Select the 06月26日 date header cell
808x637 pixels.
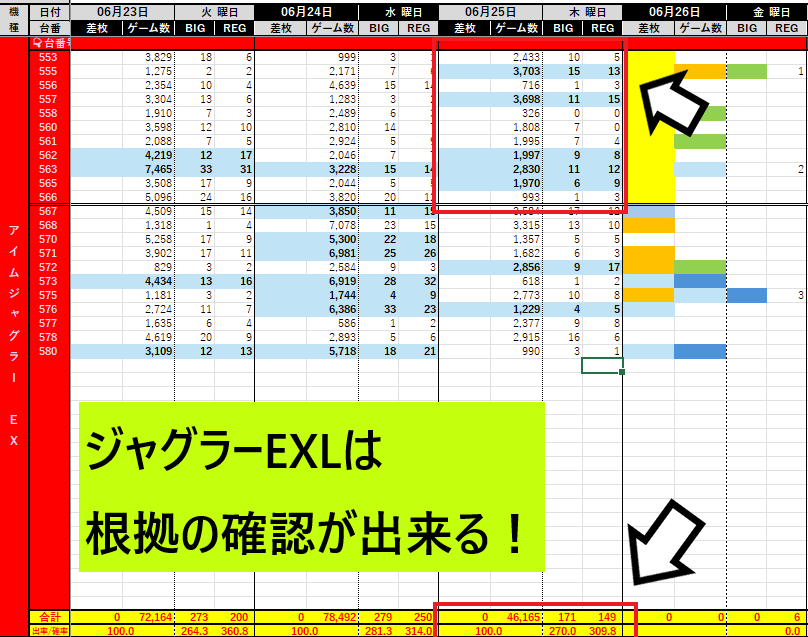(x=675, y=12)
